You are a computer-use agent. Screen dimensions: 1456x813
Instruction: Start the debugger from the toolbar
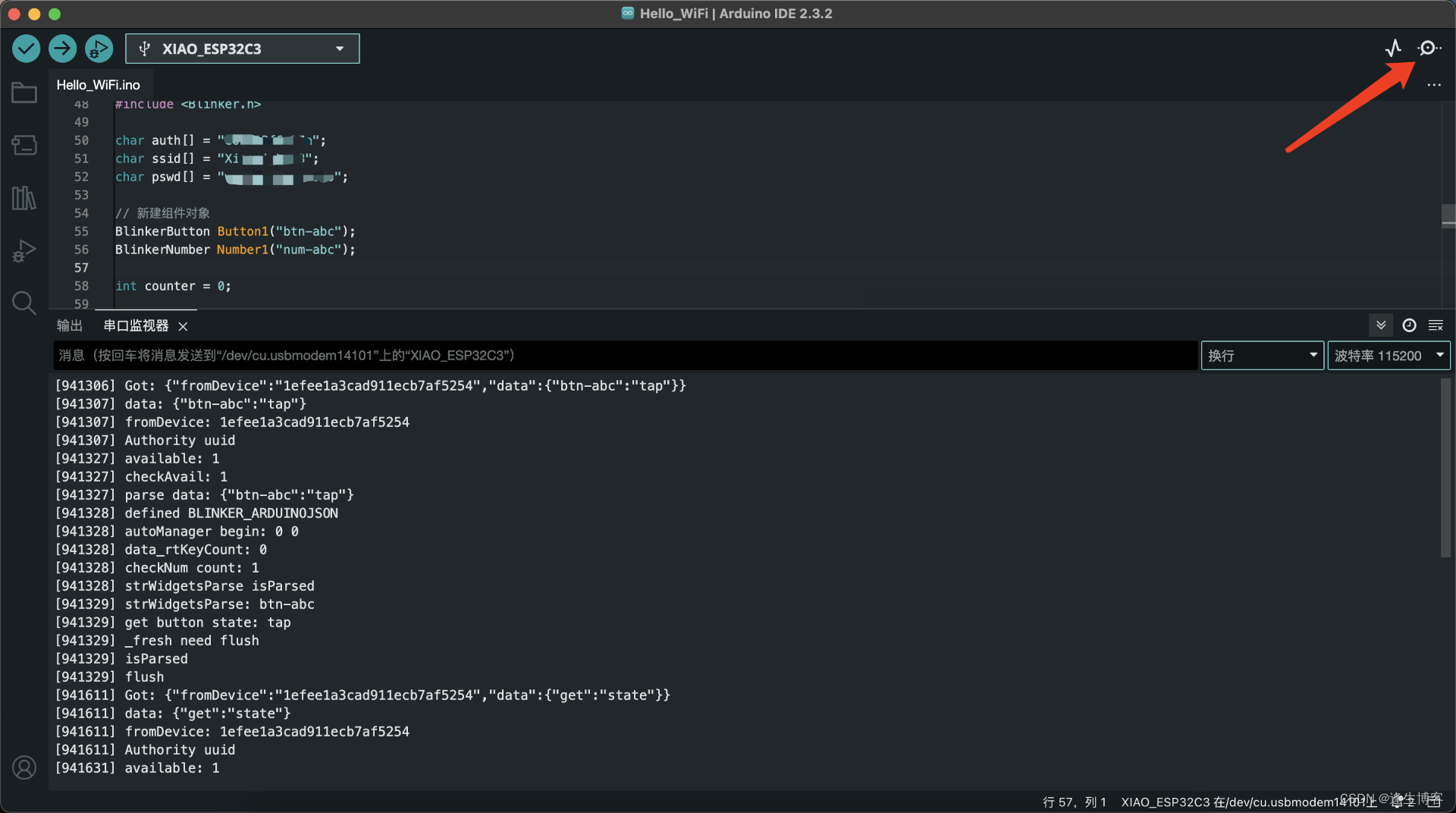tap(99, 49)
